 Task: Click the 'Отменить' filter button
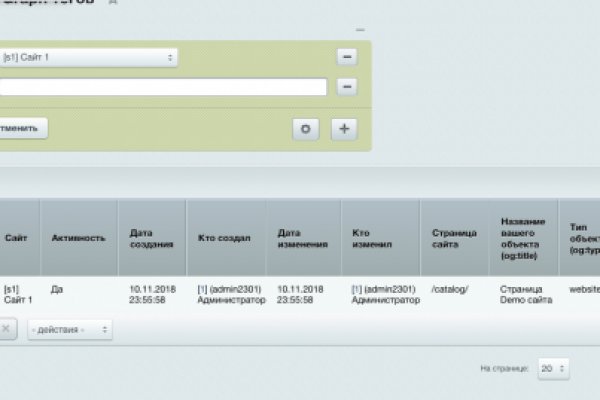coord(22,128)
